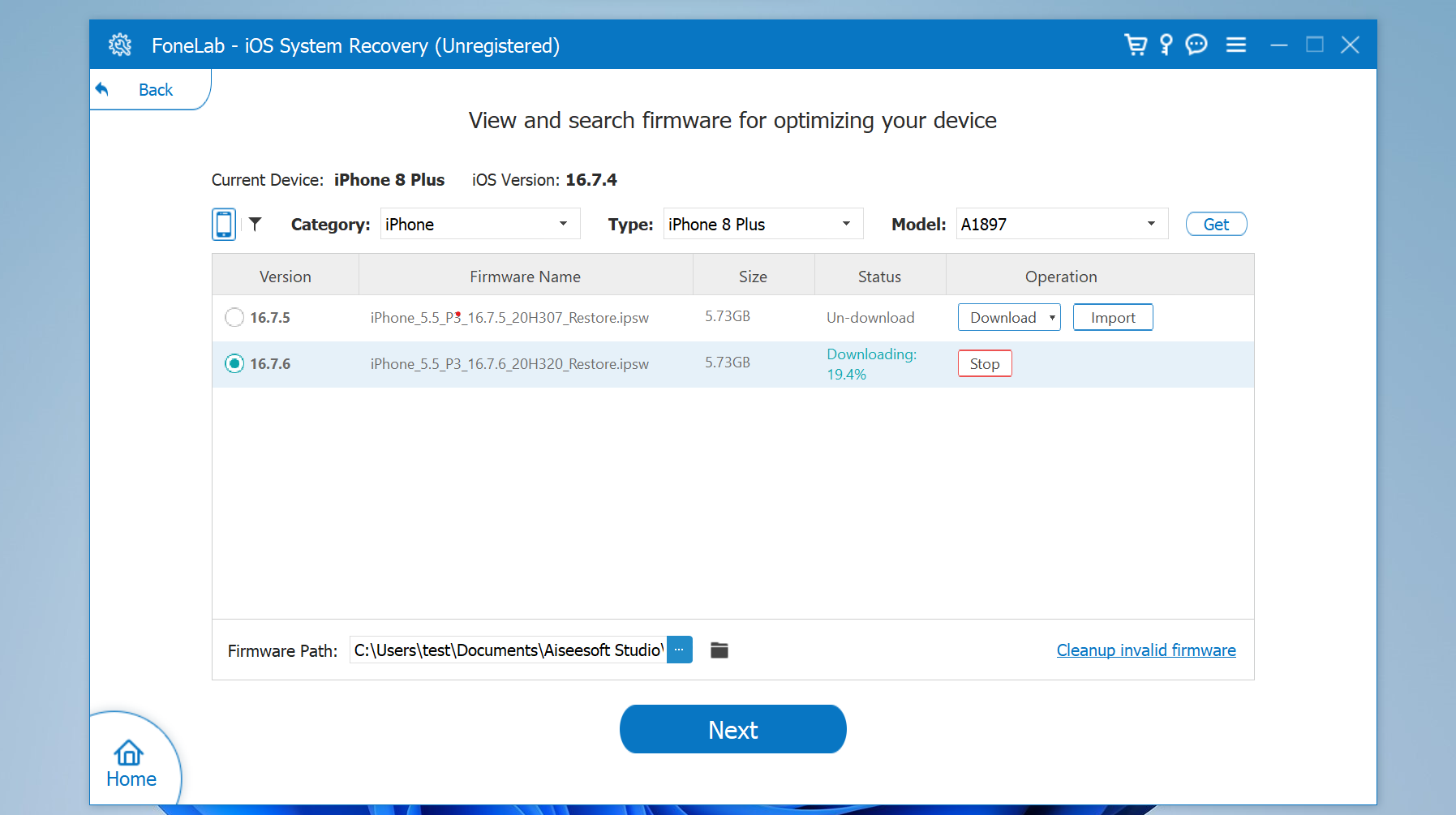Viewport: 1456px width, 815px height.
Task: Select the 16.7.6 firmware radio button
Action: pos(234,363)
